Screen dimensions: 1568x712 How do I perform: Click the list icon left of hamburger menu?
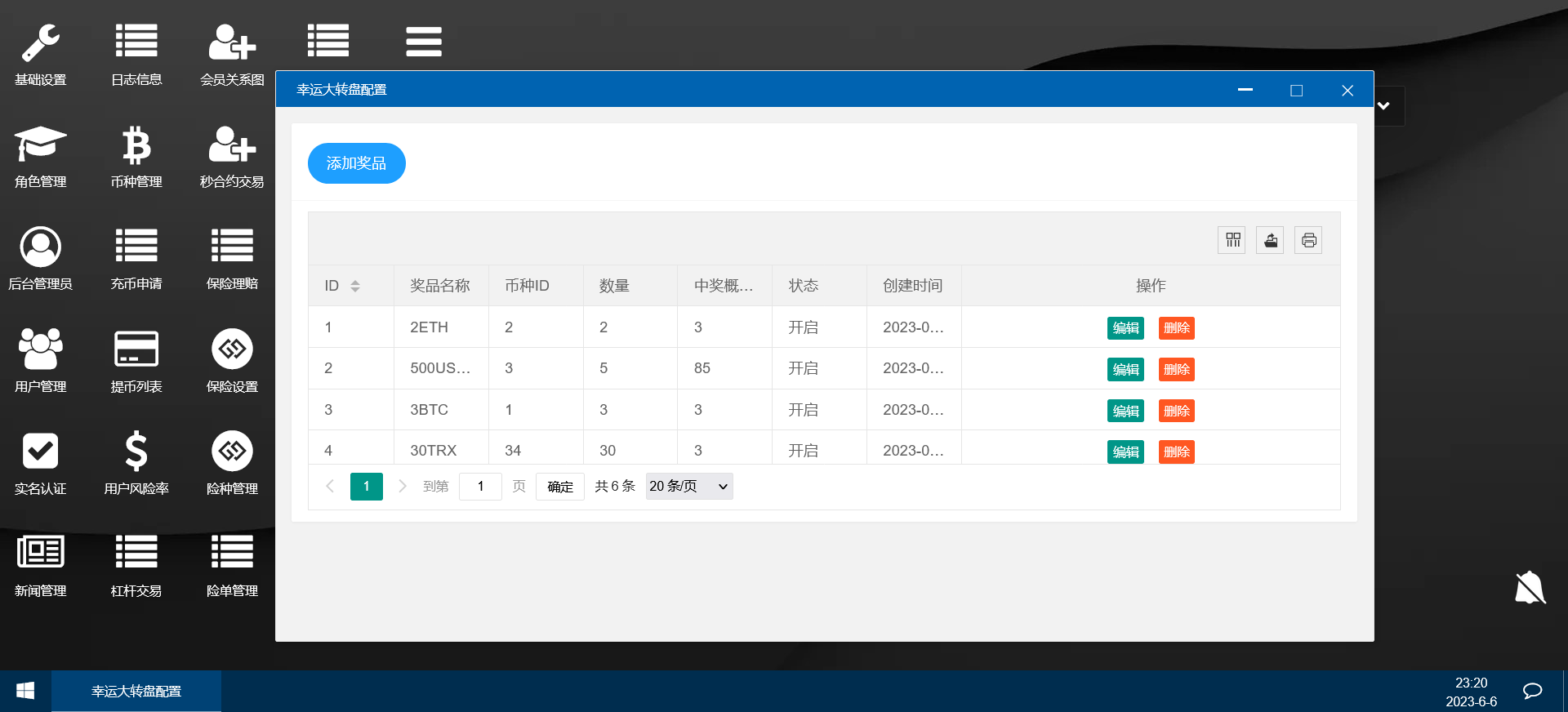pos(328,41)
